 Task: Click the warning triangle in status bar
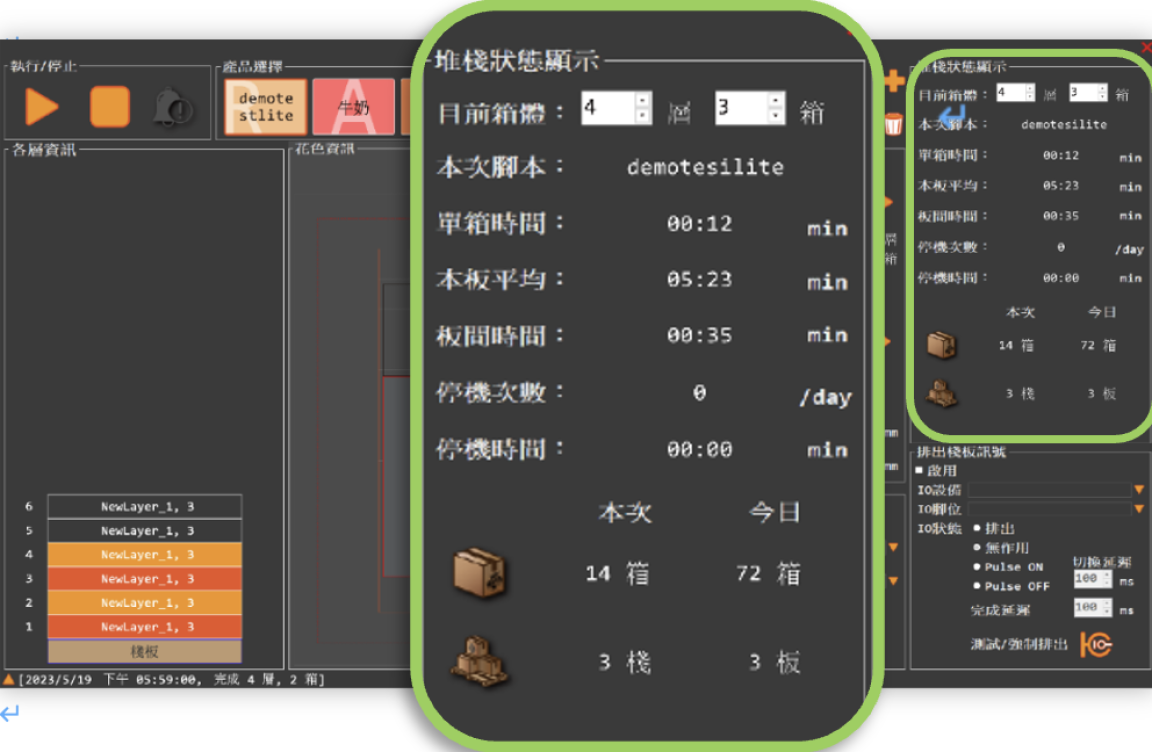(x=9, y=679)
